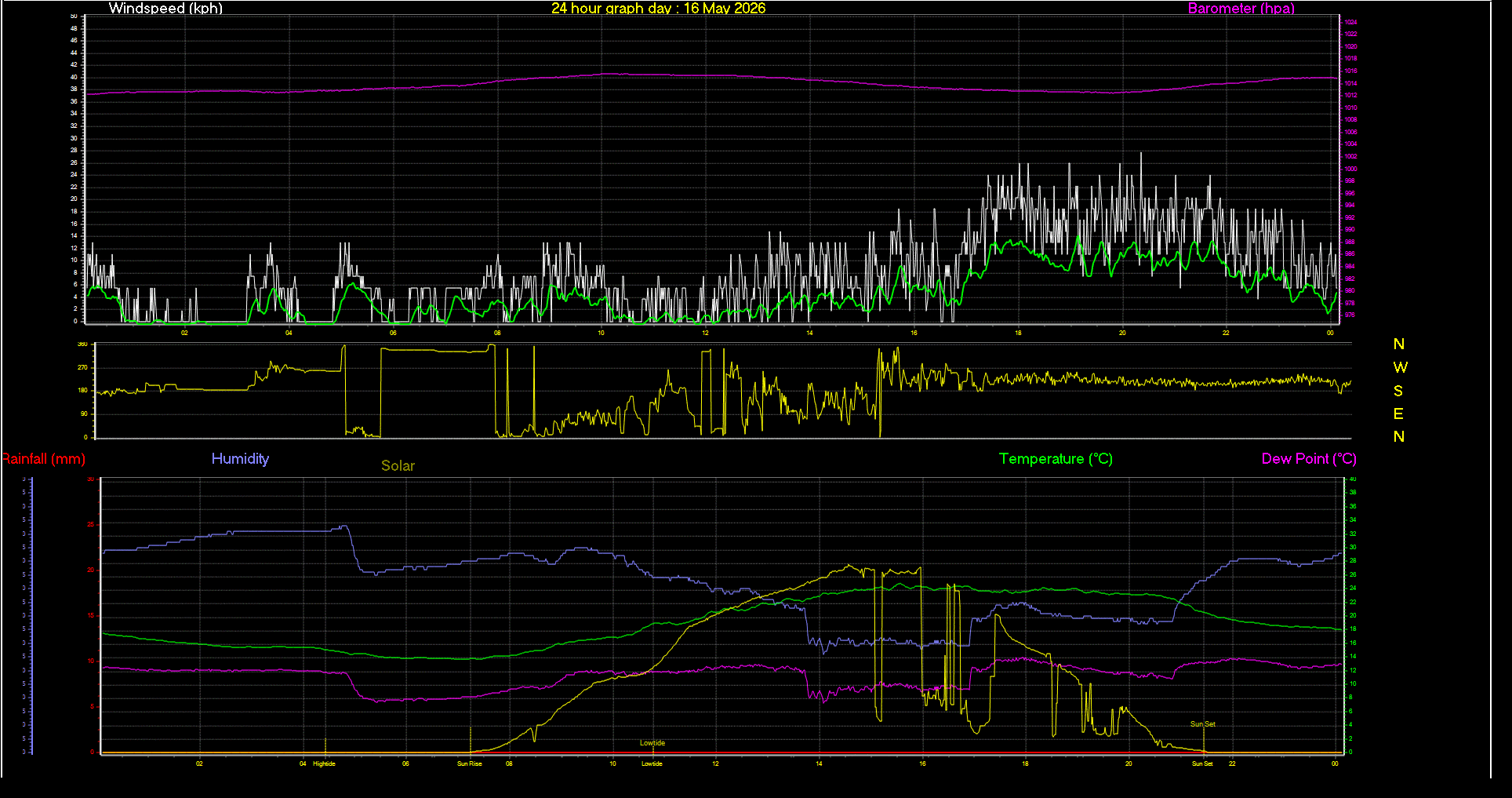This screenshot has width=1512, height=798.
Task: Click the Rainfall (mm) label
Action: pos(43,459)
